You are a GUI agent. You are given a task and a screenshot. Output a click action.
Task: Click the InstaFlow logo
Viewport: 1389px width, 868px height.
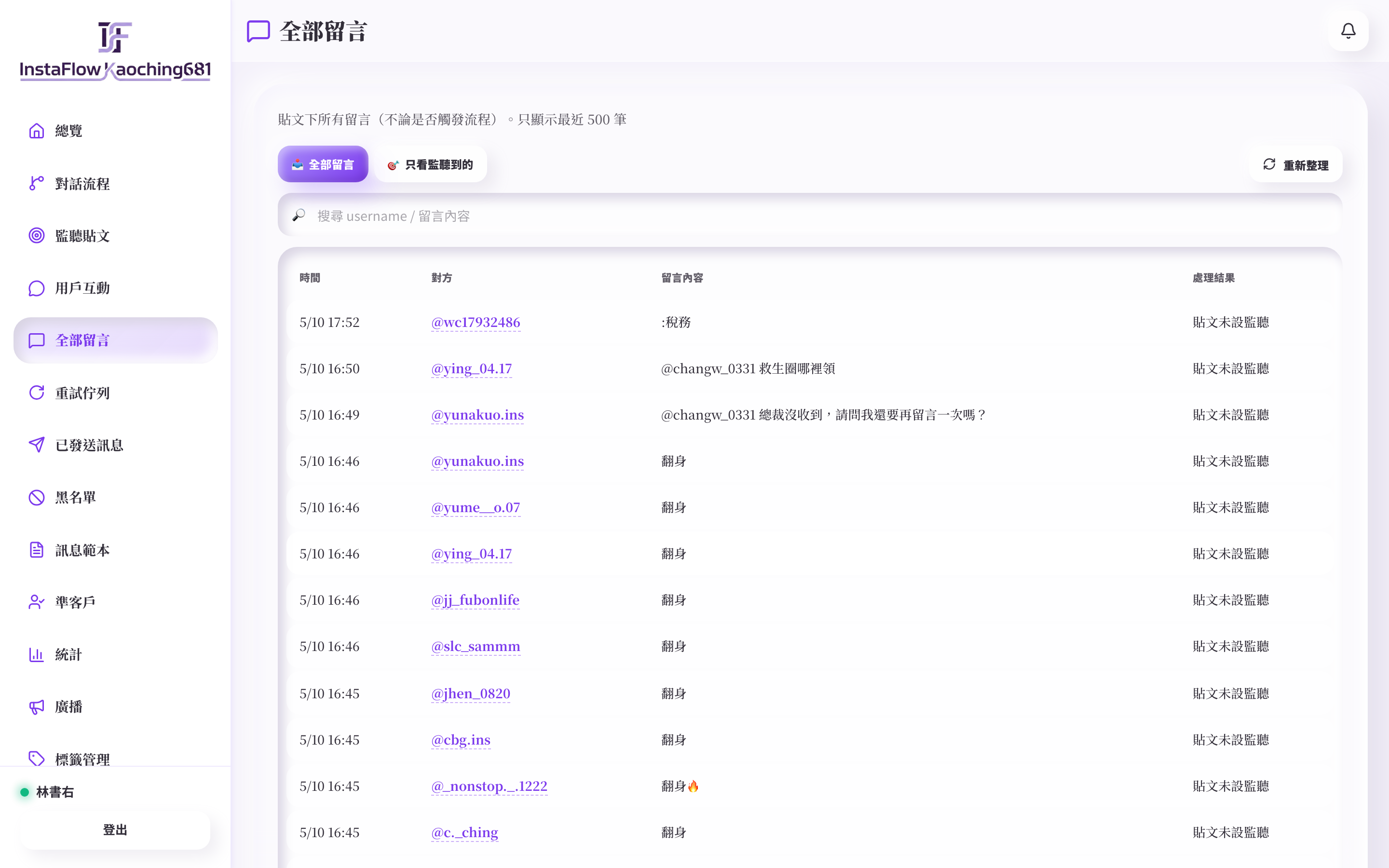click(115, 51)
